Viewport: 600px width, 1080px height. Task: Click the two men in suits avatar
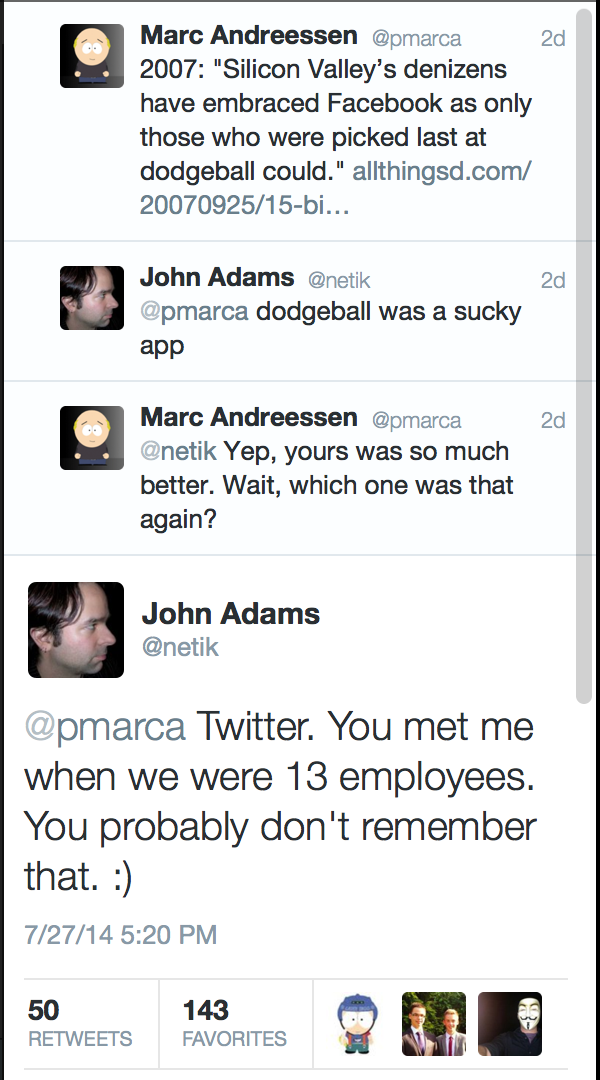pyautogui.click(x=434, y=1024)
